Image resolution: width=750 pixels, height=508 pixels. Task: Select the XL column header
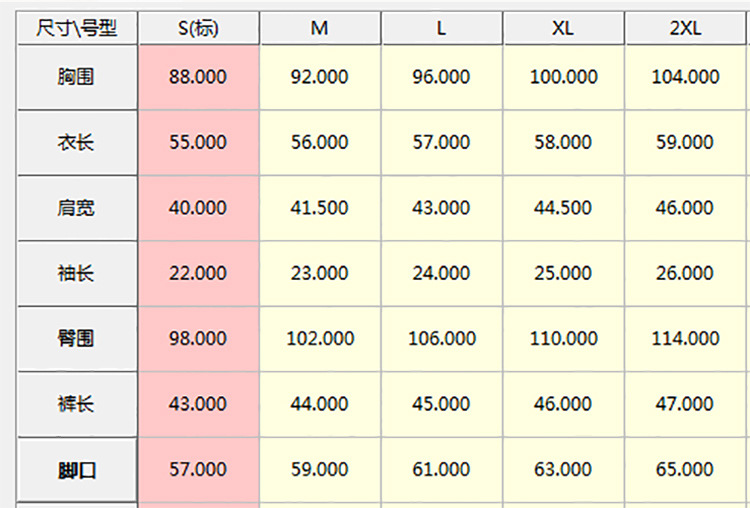coord(563,29)
